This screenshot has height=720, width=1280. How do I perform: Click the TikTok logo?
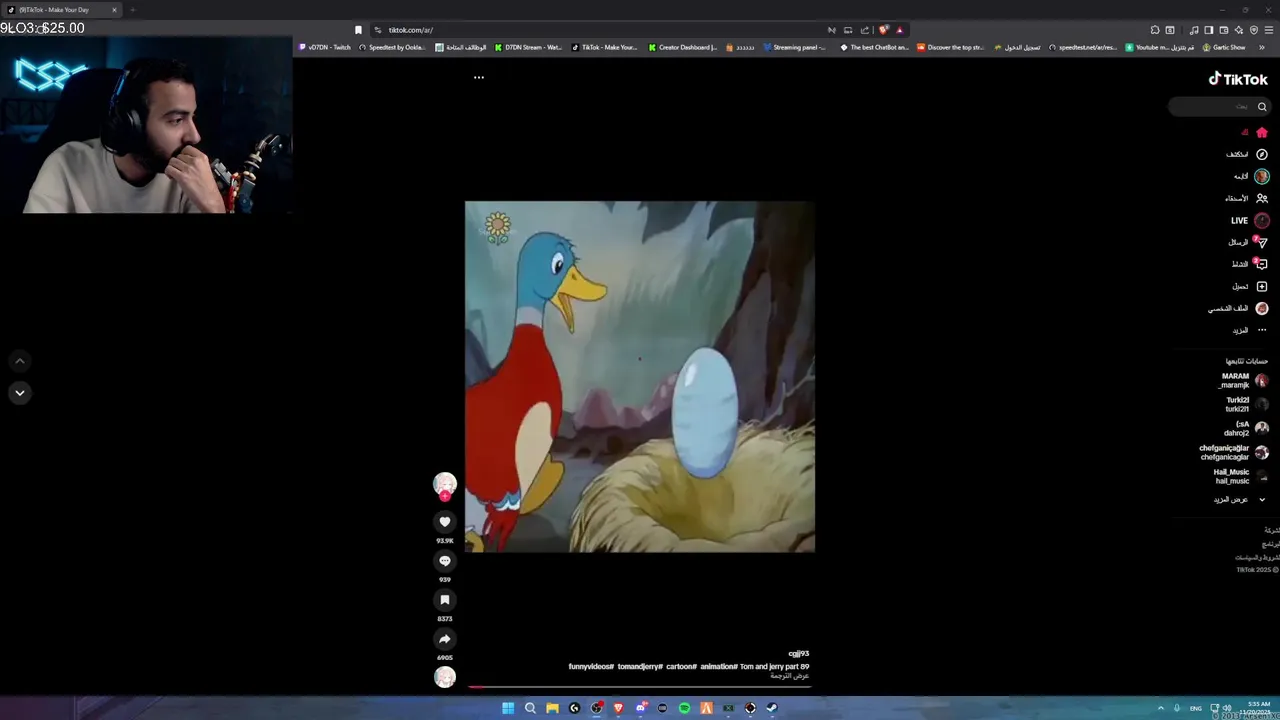tap(1238, 79)
